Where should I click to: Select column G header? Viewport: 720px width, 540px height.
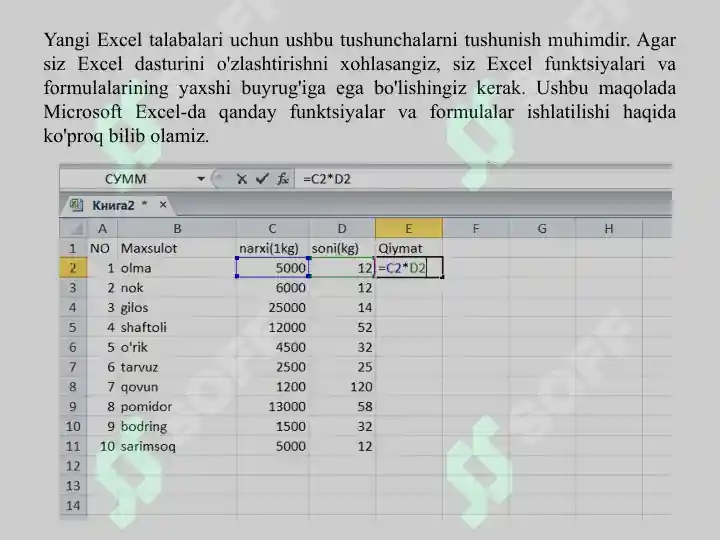coord(542,228)
